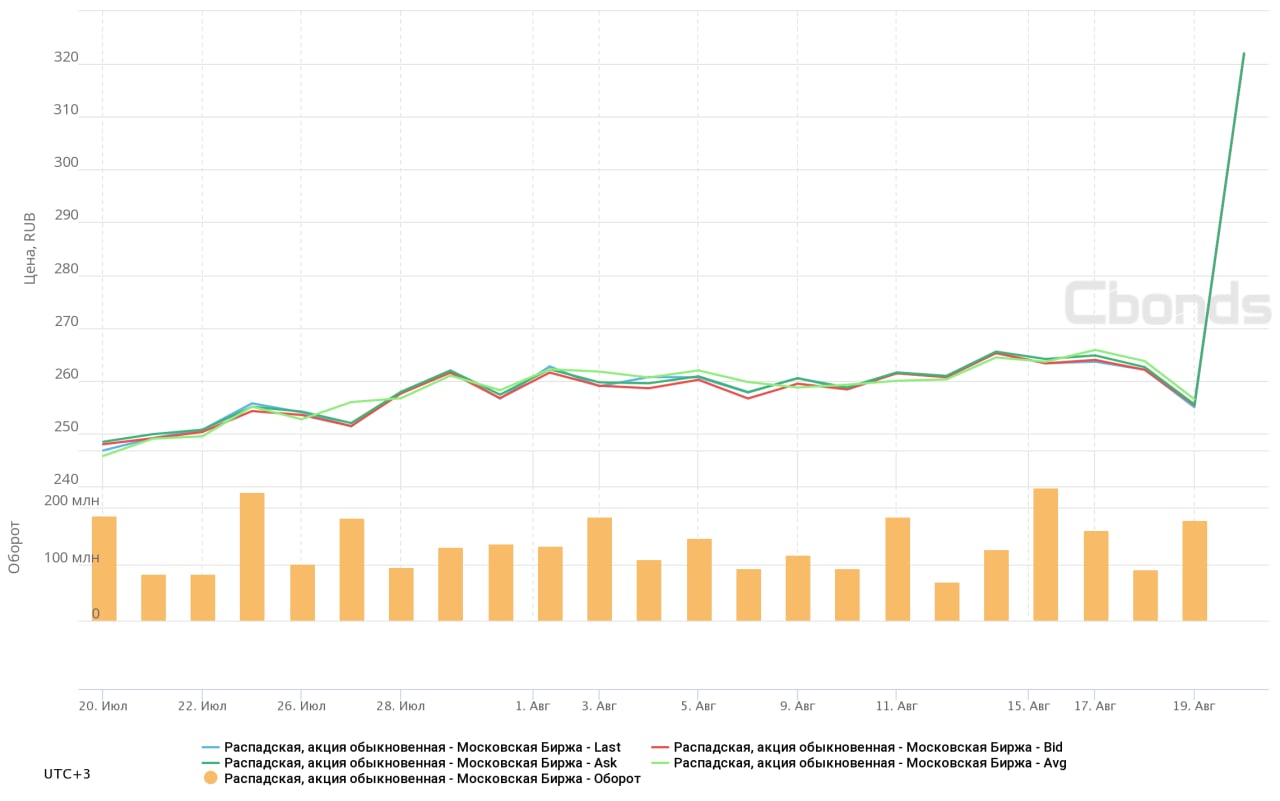Click the price line's final peak near 320

click(1243, 53)
